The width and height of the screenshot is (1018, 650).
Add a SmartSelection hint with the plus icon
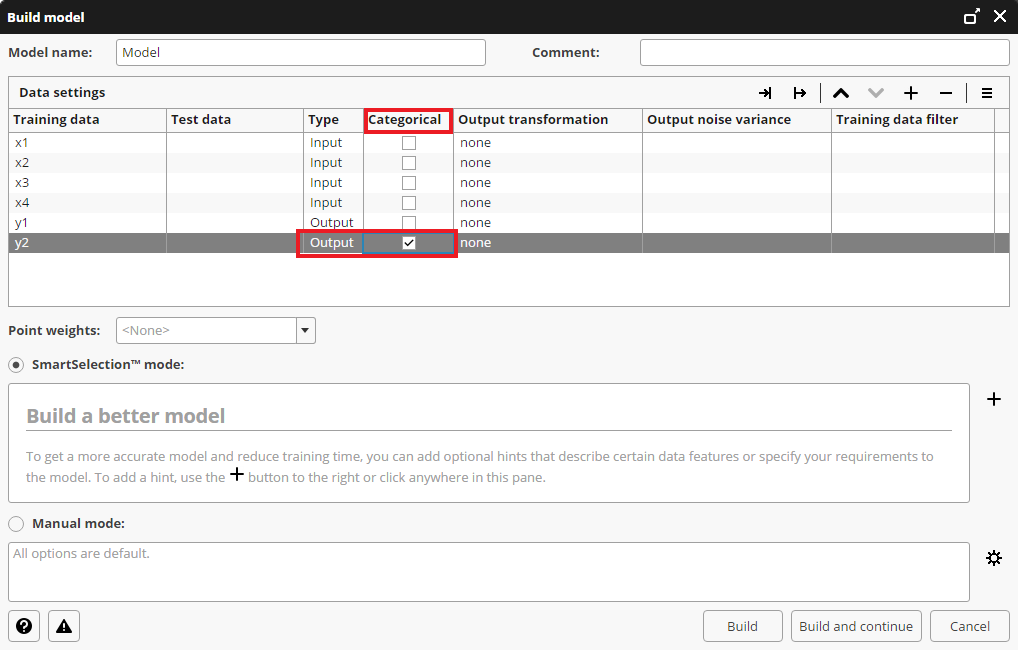pyautogui.click(x=994, y=399)
